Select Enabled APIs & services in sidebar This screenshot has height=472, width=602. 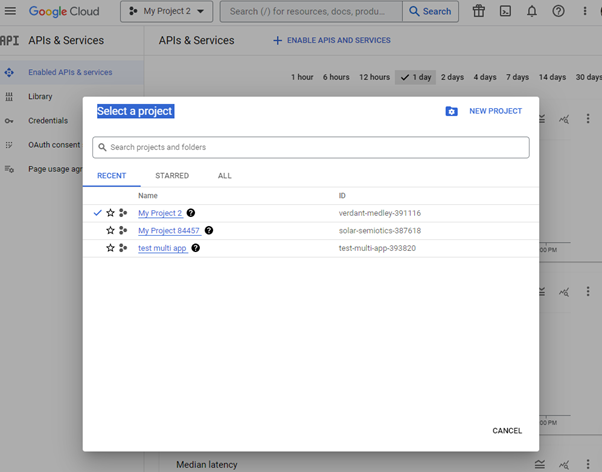click(72, 72)
